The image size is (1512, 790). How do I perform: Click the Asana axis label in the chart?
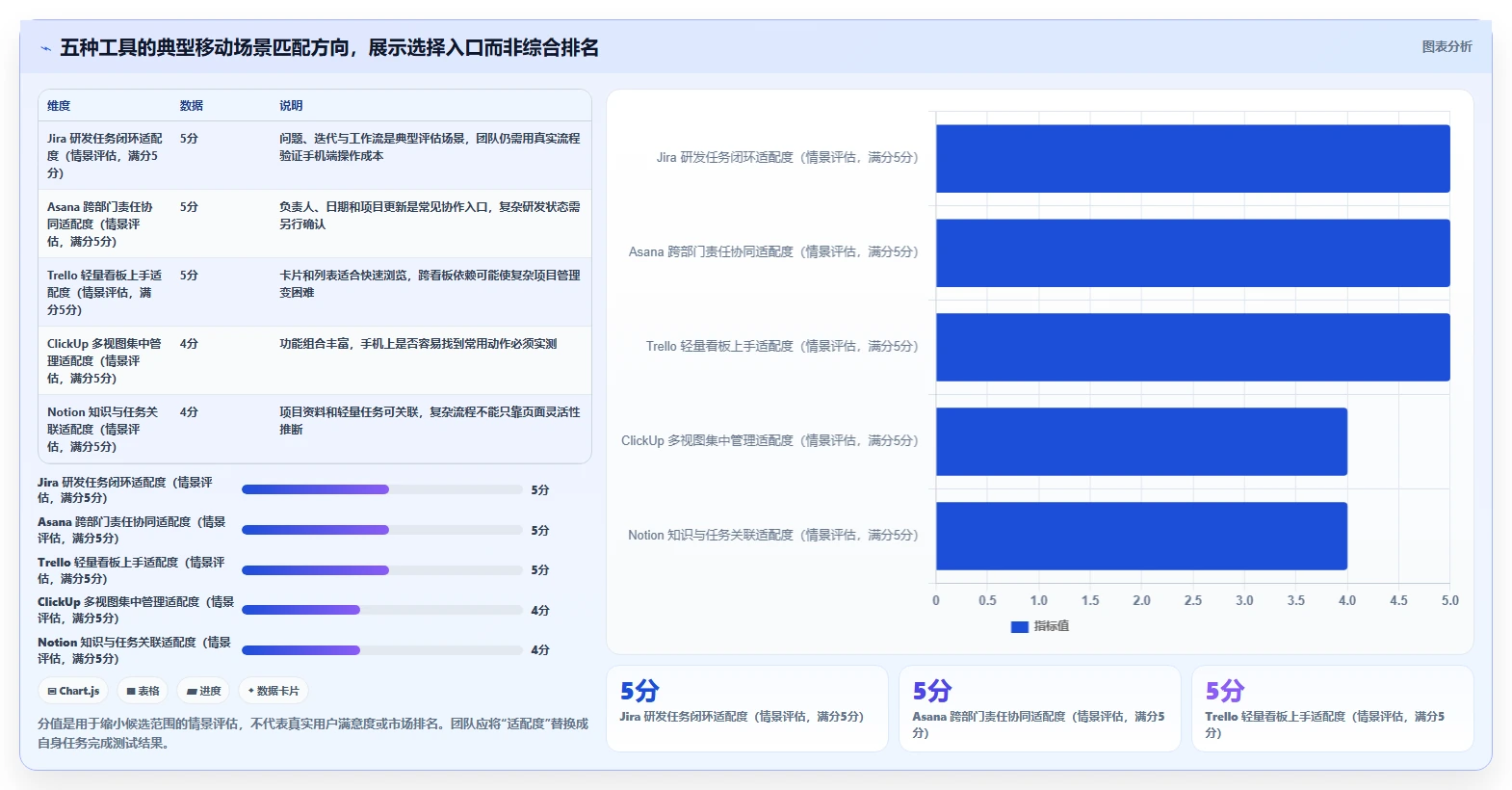pos(773,252)
